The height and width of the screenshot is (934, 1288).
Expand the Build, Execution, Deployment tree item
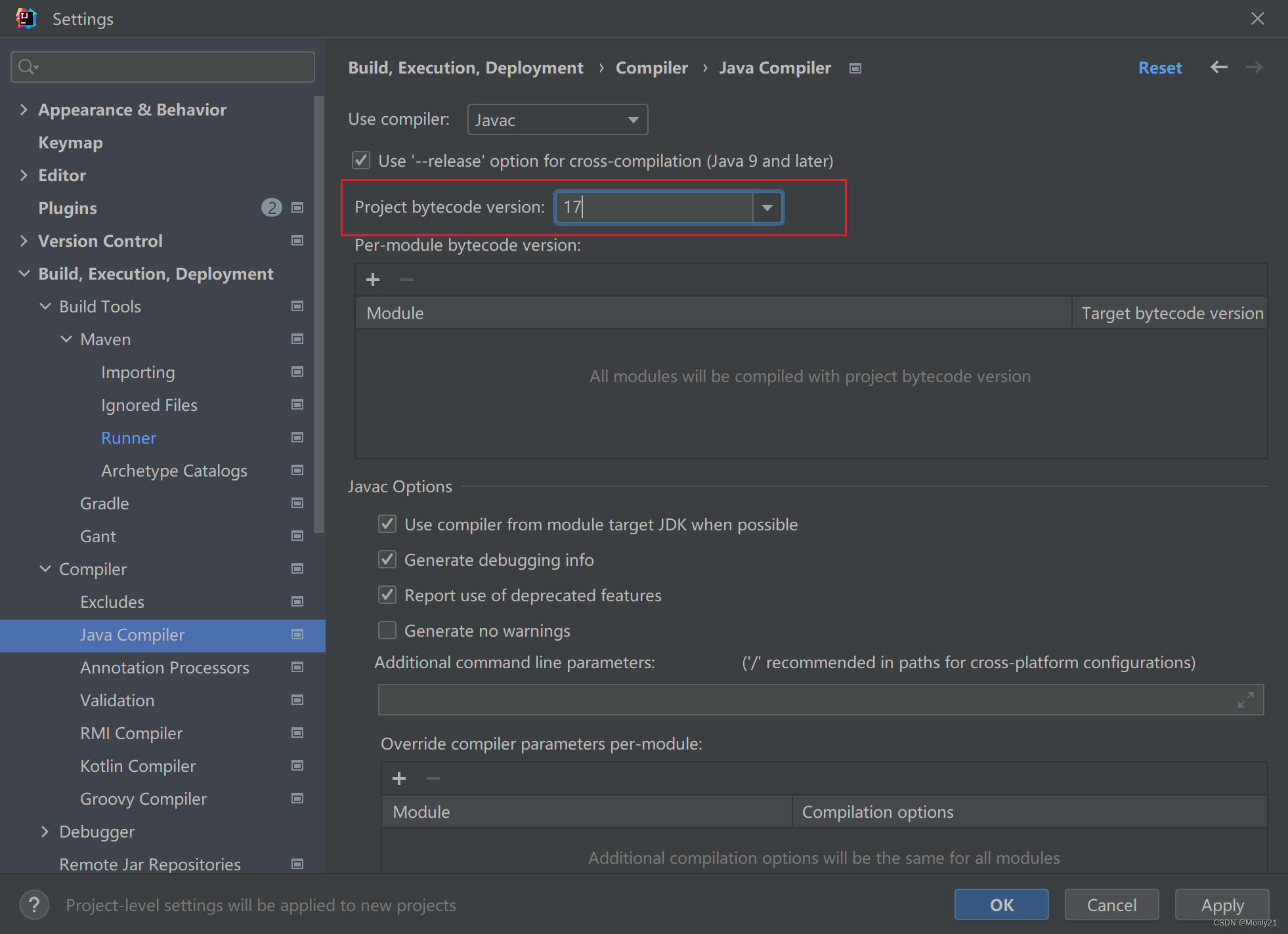(x=22, y=274)
